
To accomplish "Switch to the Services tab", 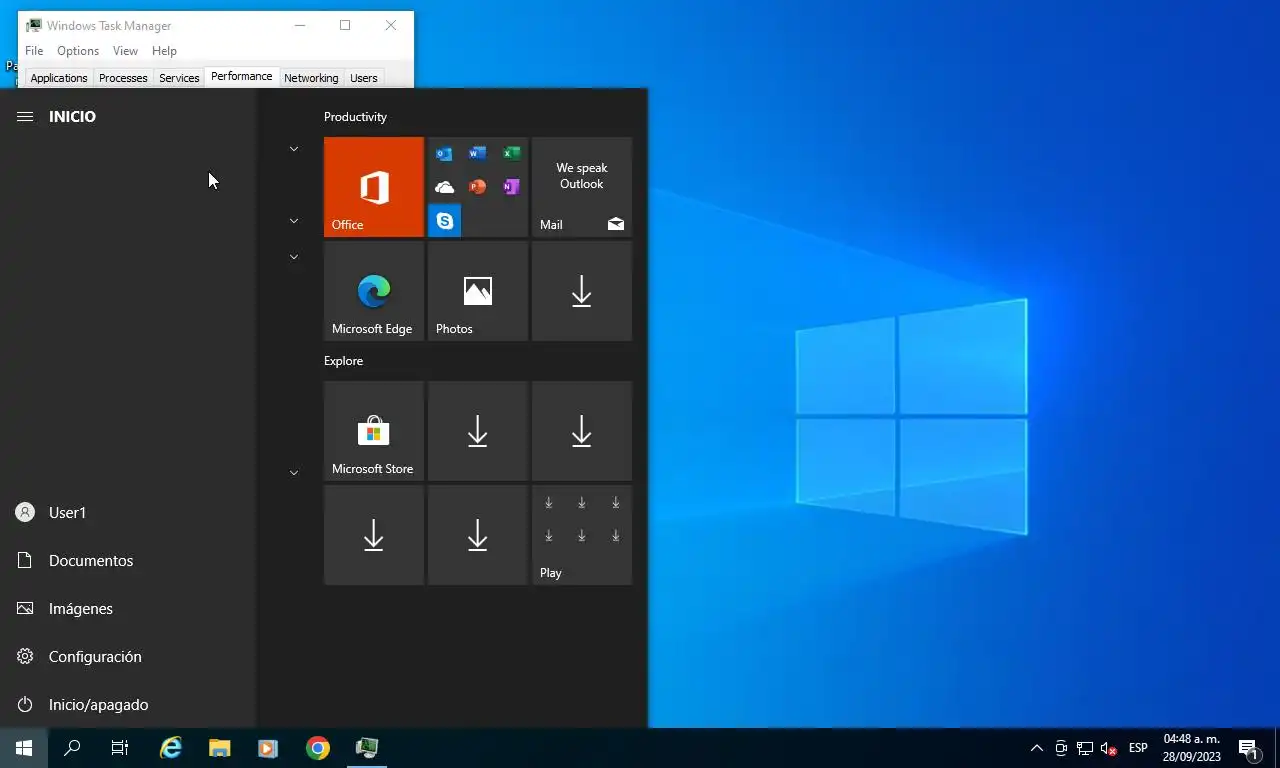I will pos(179,78).
